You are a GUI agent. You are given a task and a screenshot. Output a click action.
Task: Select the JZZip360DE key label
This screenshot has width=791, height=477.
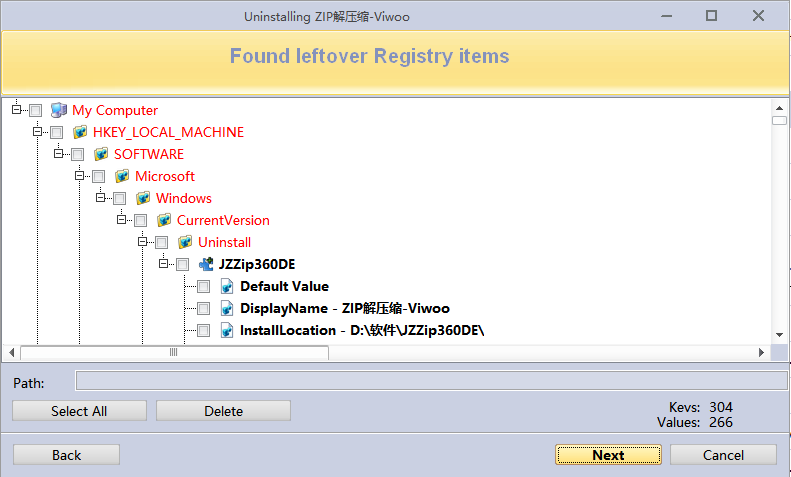pos(257,264)
